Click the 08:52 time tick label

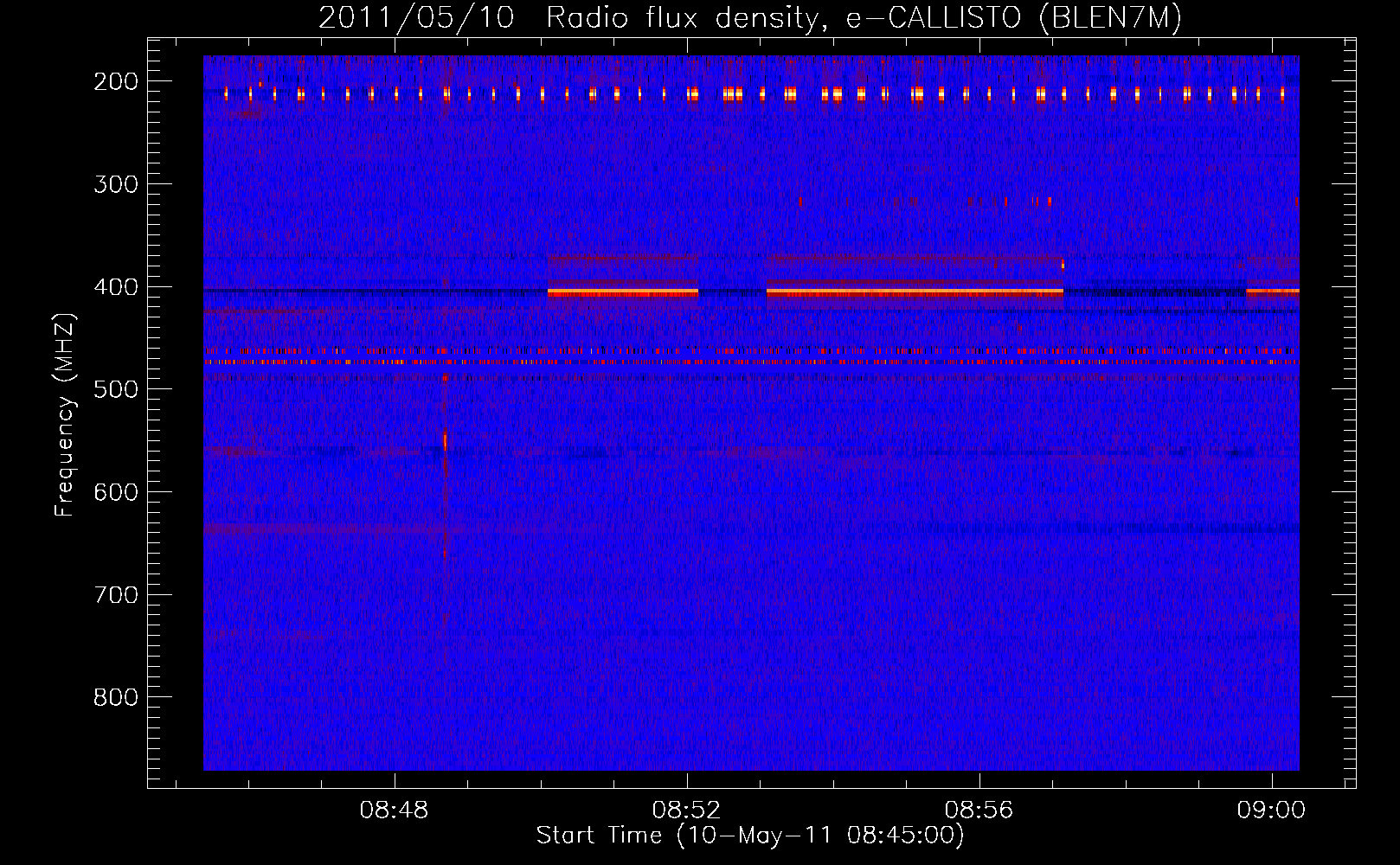[x=687, y=811]
